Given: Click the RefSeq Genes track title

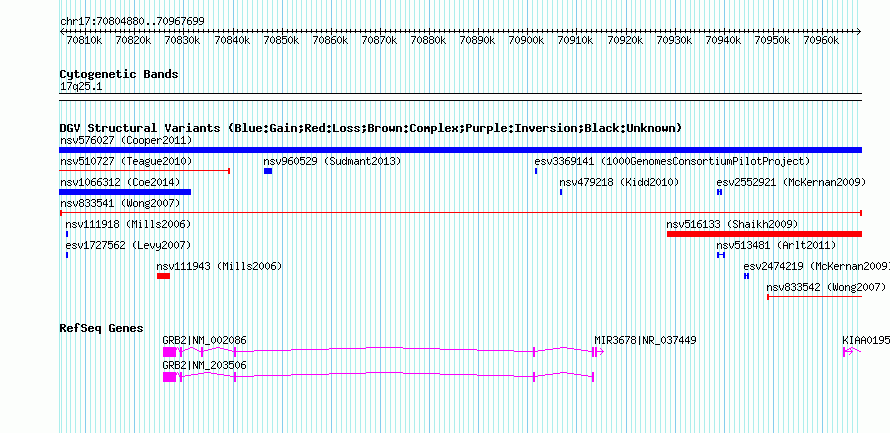Looking at the screenshot, I should click(x=102, y=329).
